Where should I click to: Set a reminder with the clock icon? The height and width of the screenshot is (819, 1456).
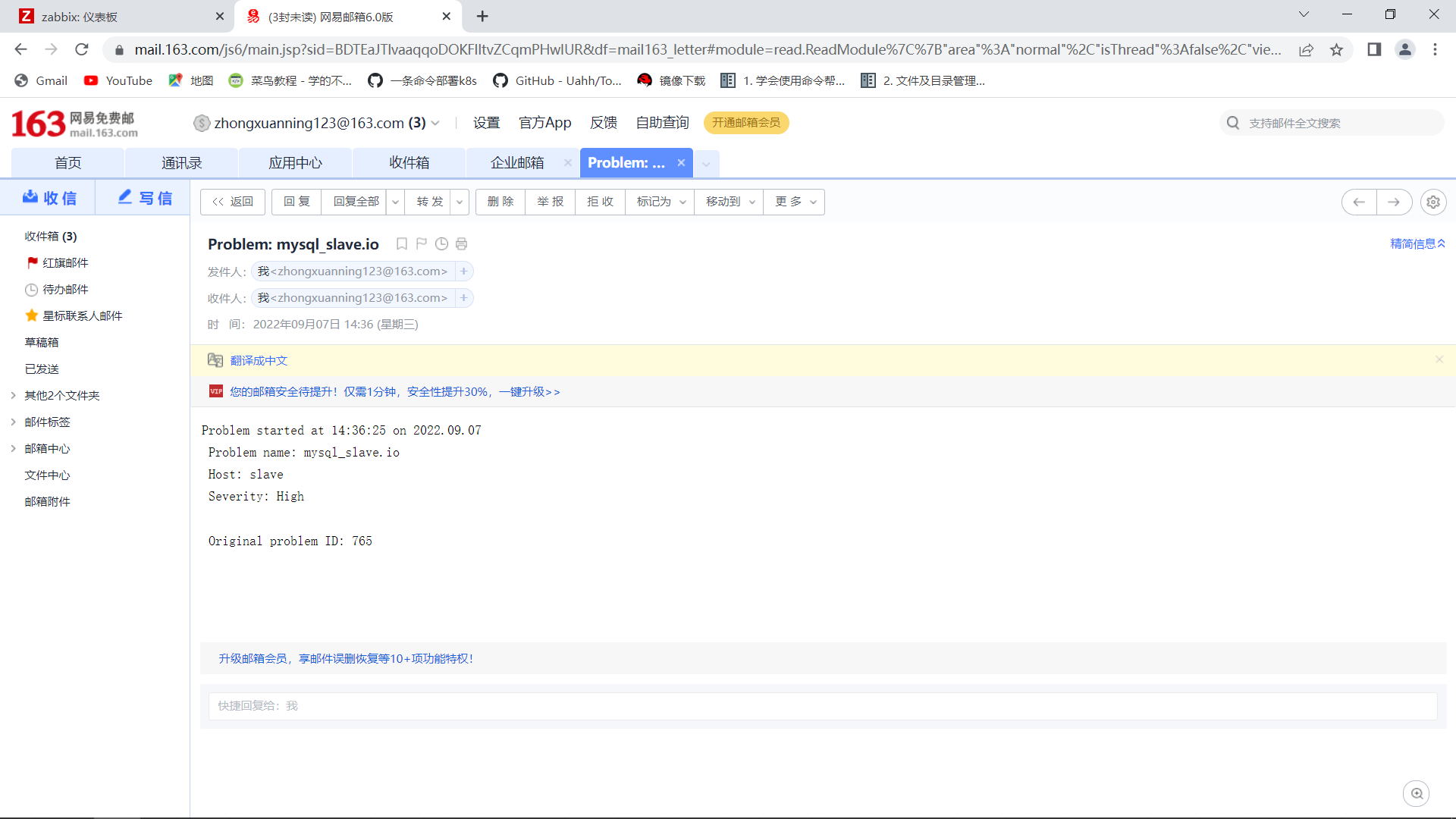[x=441, y=244]
